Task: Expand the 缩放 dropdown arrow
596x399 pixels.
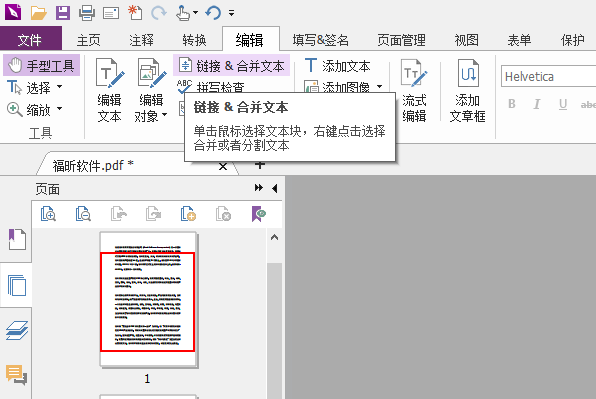Action: coord(60,109)
